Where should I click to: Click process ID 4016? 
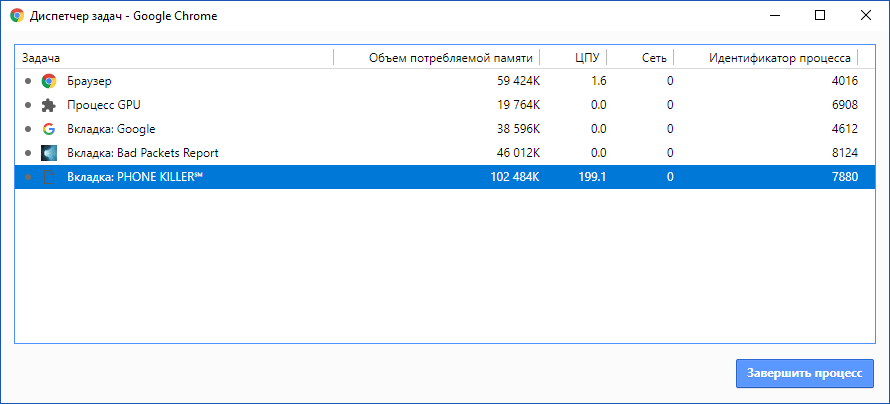[x=845, y=81]
